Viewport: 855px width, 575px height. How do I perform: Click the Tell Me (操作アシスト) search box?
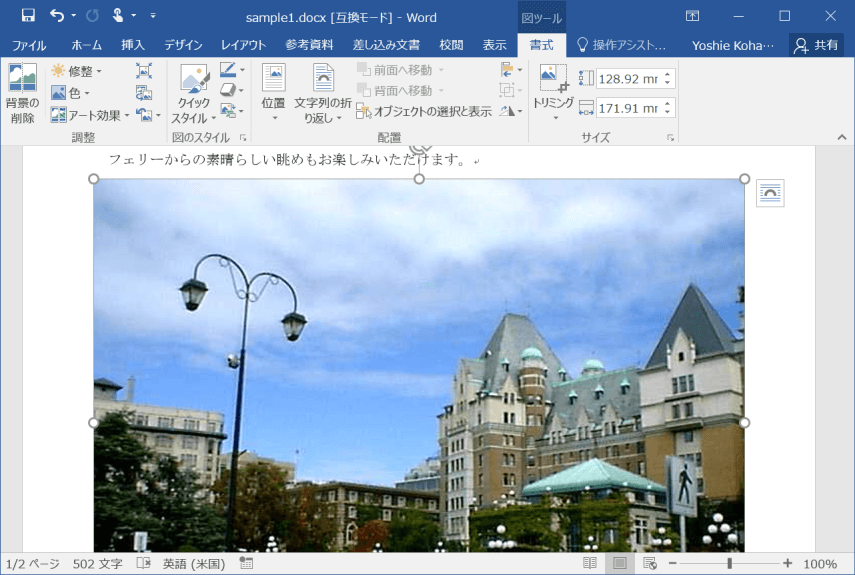tap(622, 45)
